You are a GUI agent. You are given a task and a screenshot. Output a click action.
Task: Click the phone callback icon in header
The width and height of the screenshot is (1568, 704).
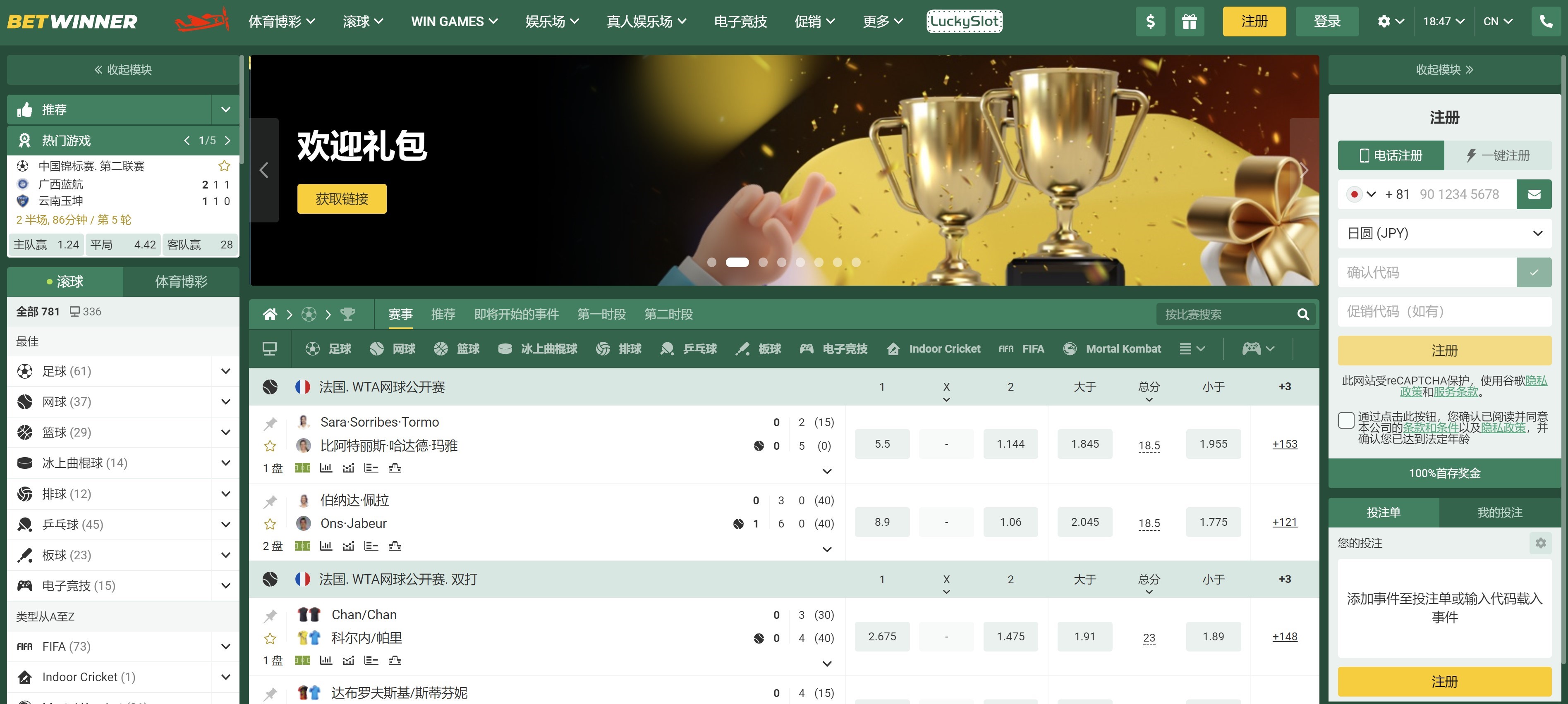(1546, 22)
